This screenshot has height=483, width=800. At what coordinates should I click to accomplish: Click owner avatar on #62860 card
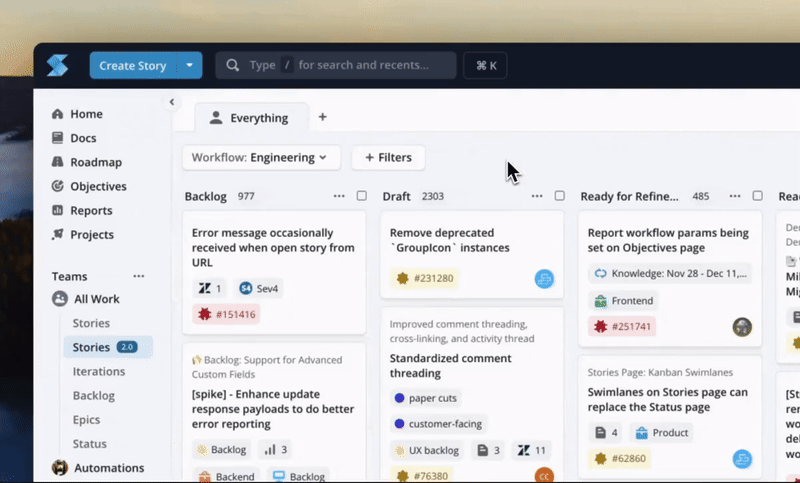(x=742, y=459)
